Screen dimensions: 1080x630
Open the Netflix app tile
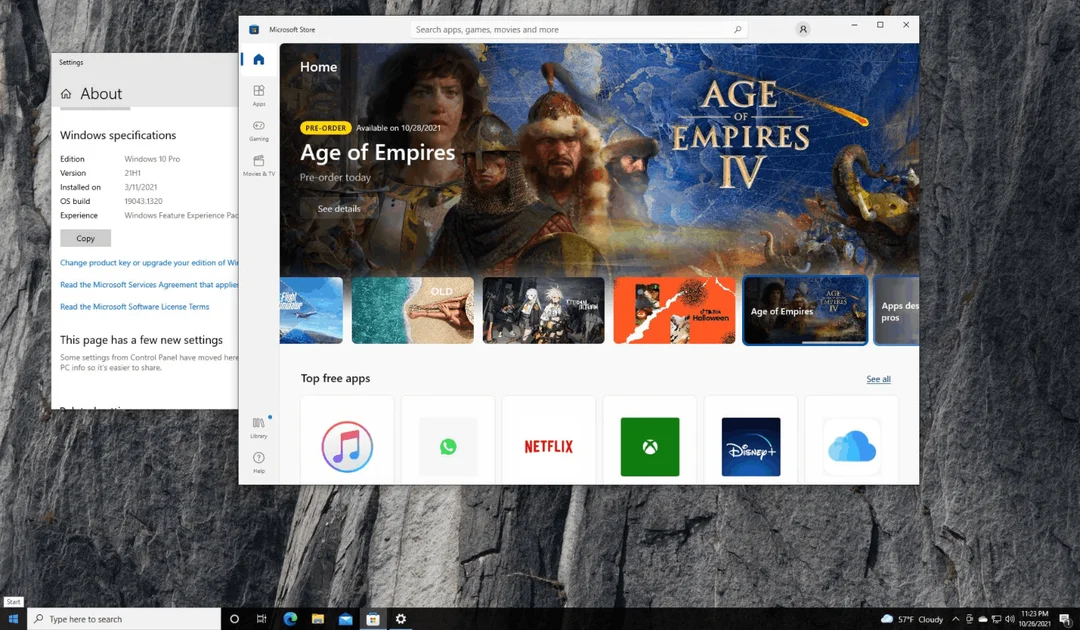pos(549,440)
